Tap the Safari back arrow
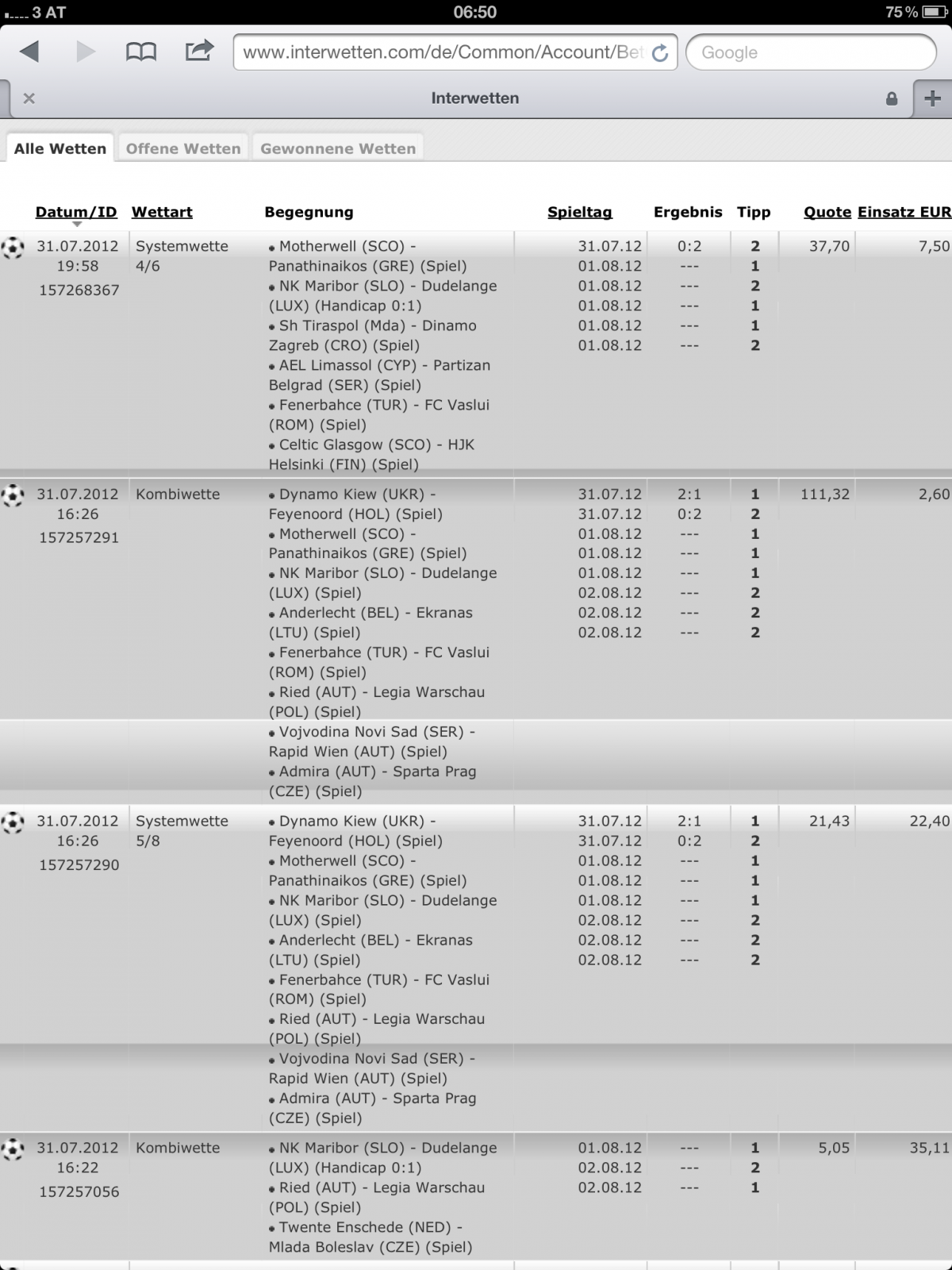Screen dimensions: 952x1270 pos(29,52)
